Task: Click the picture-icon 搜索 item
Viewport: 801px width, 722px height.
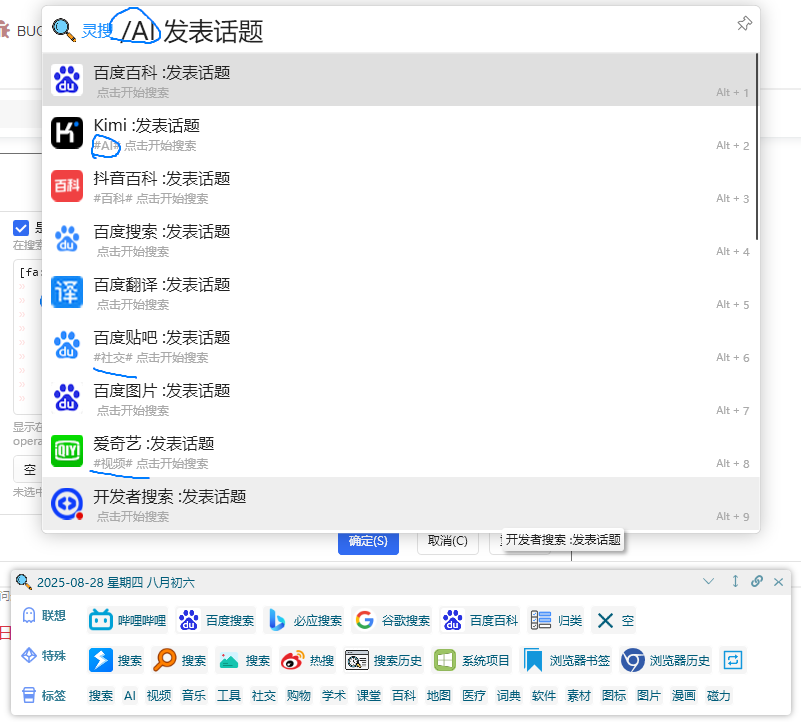Action: coord(244,660)
